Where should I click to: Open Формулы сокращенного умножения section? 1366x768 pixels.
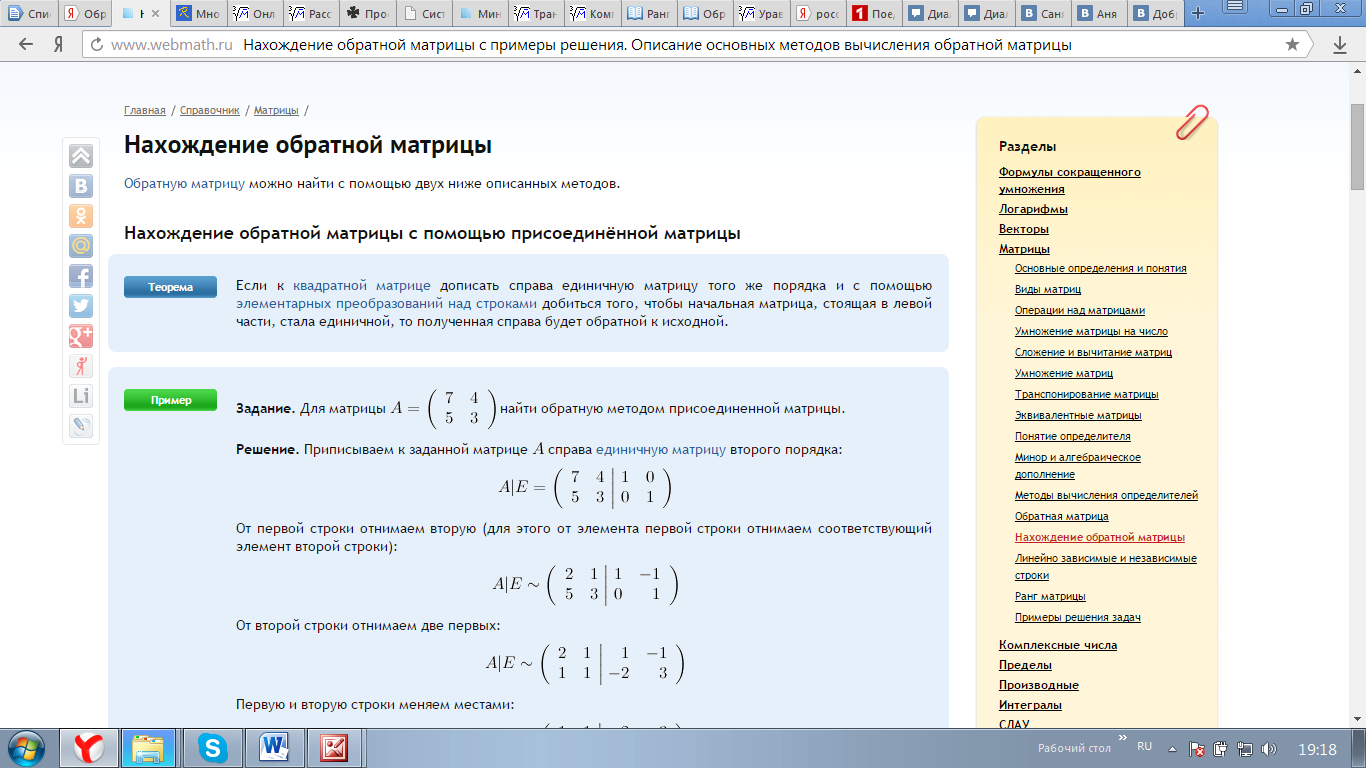[1070, 180]
